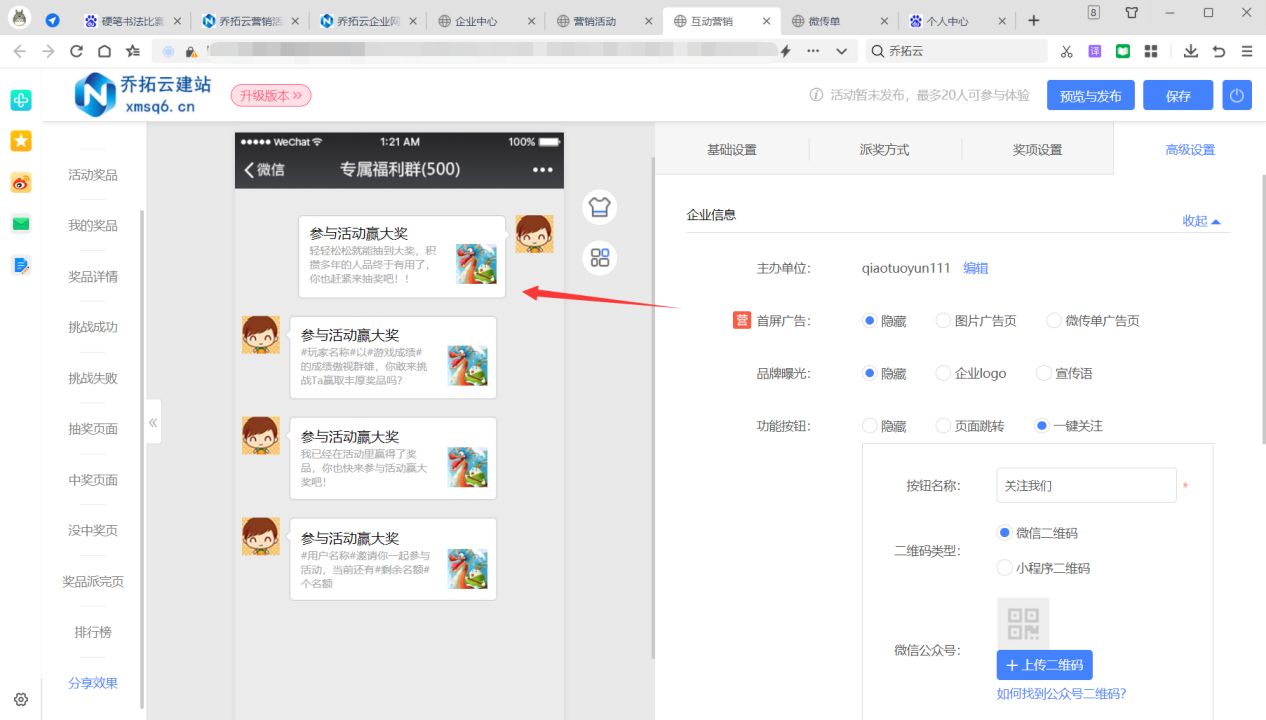Screen dimensions: 1266x720
Task: Open the green mail icon in left sidebar
Action: 20,224
